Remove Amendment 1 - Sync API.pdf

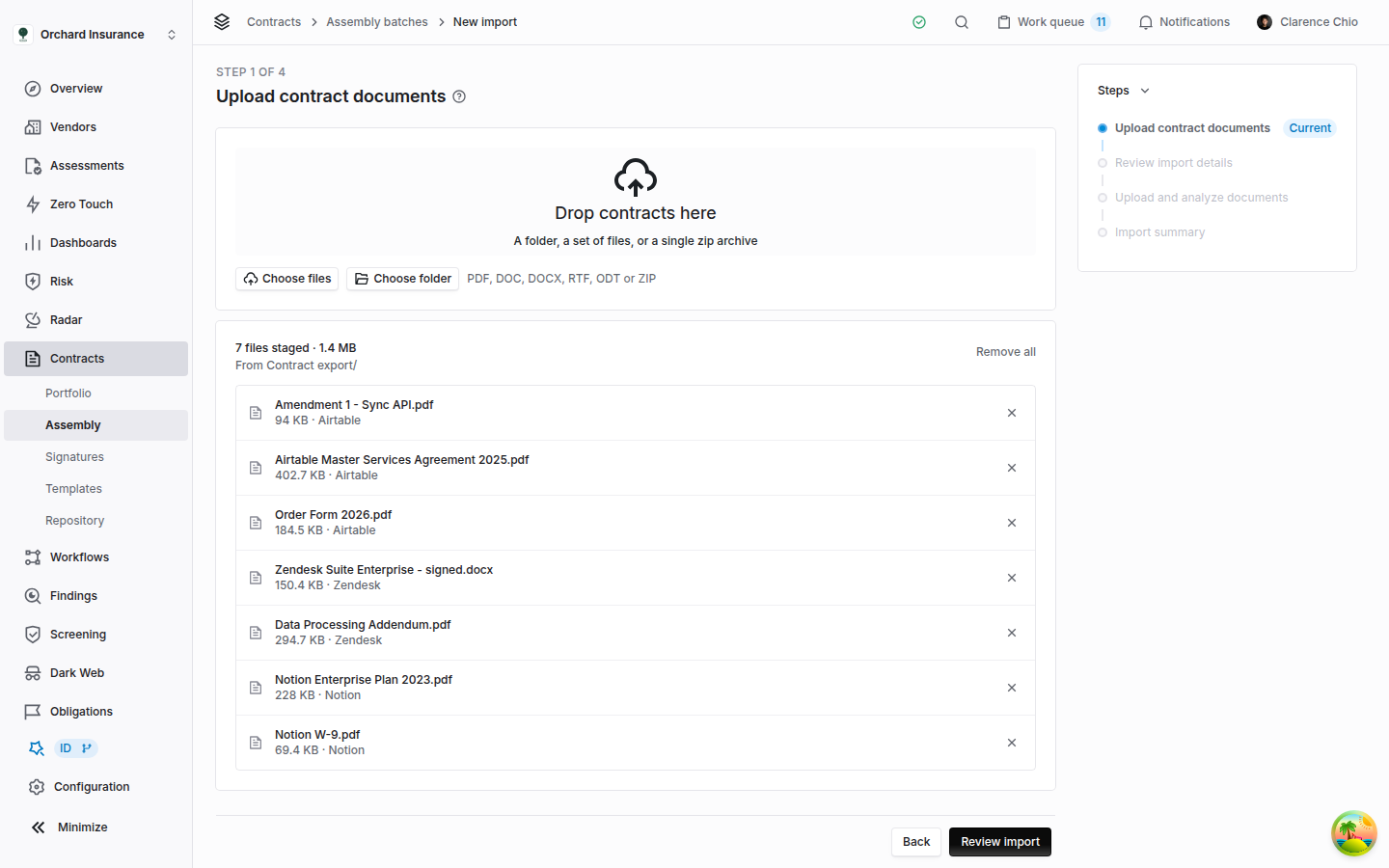tap(1012, 413)
